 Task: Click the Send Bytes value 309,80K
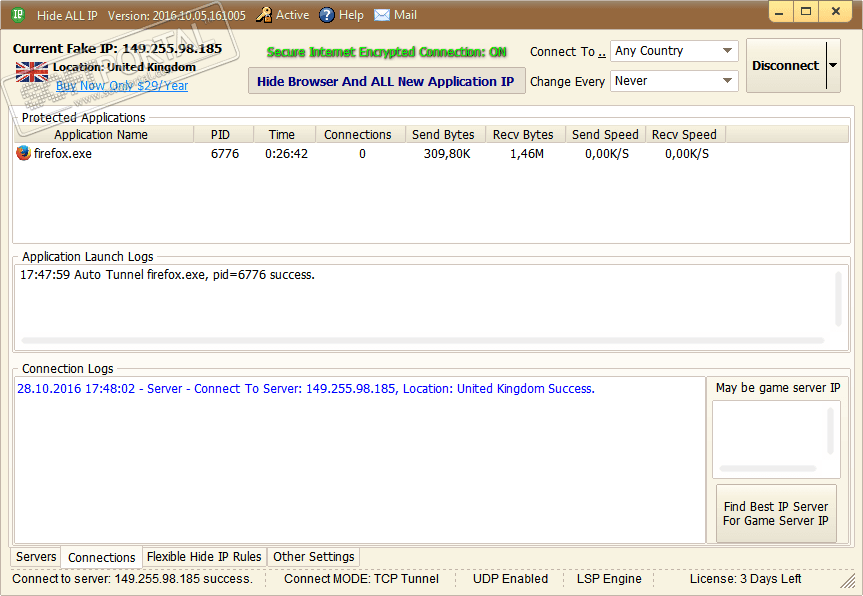447,154
